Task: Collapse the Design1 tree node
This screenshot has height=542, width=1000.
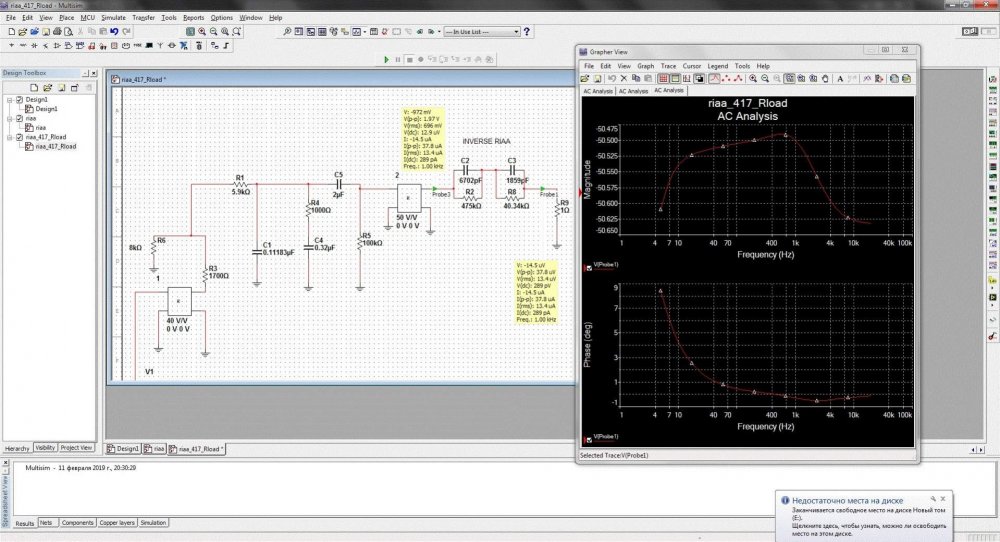Action: pos(8,100)
